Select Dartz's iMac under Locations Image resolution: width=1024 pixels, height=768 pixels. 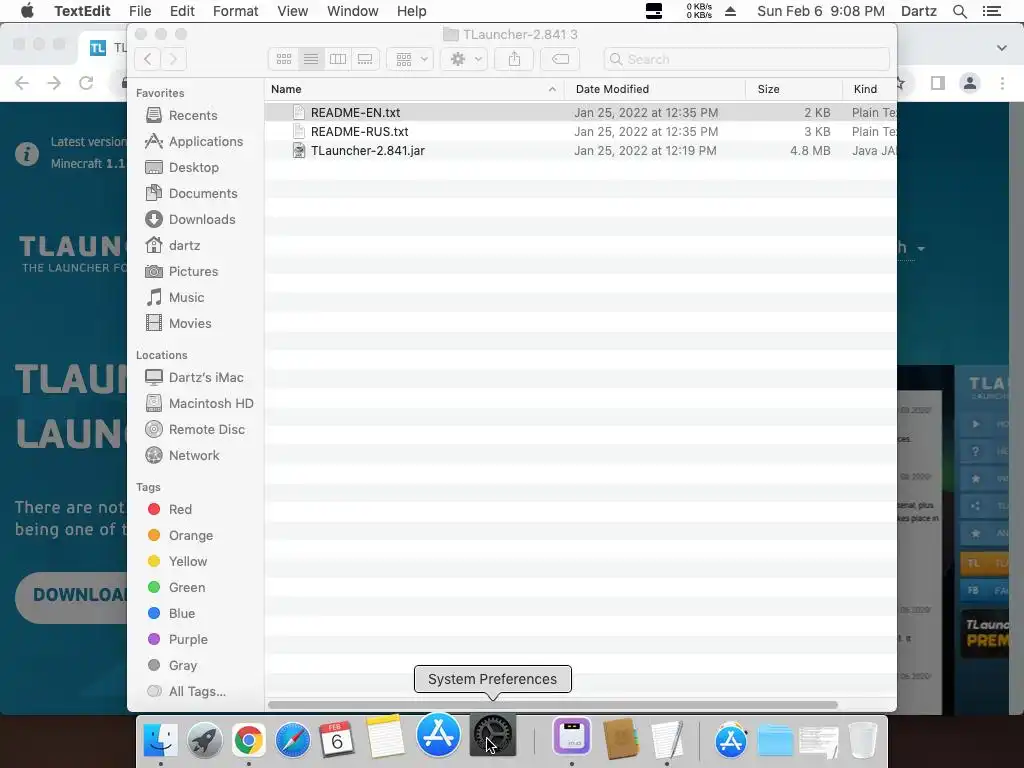click(x=194, y=377)
